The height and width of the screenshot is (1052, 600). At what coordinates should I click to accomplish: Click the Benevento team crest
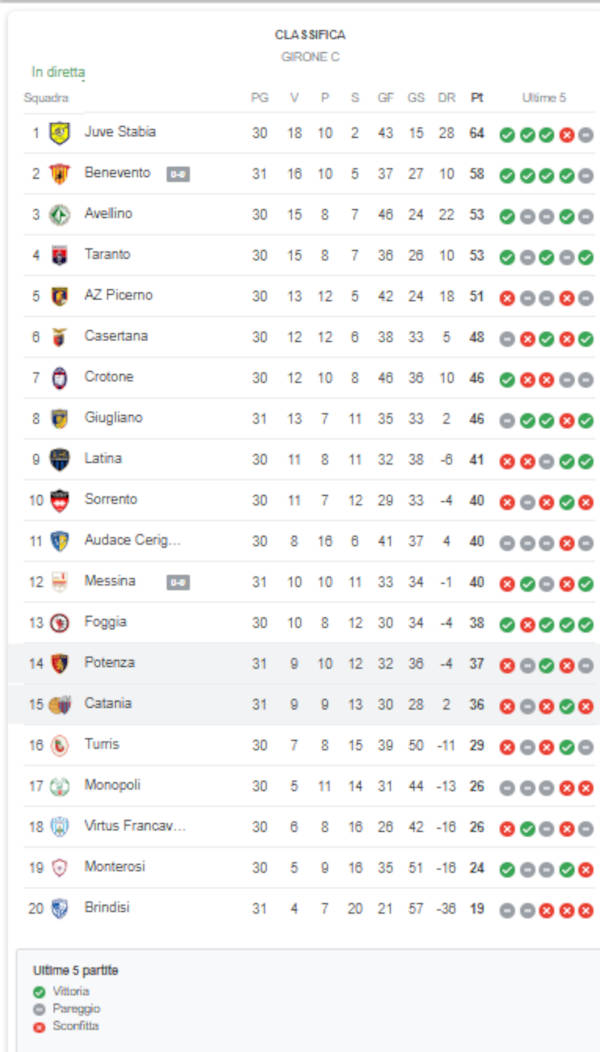pos(60,174)
